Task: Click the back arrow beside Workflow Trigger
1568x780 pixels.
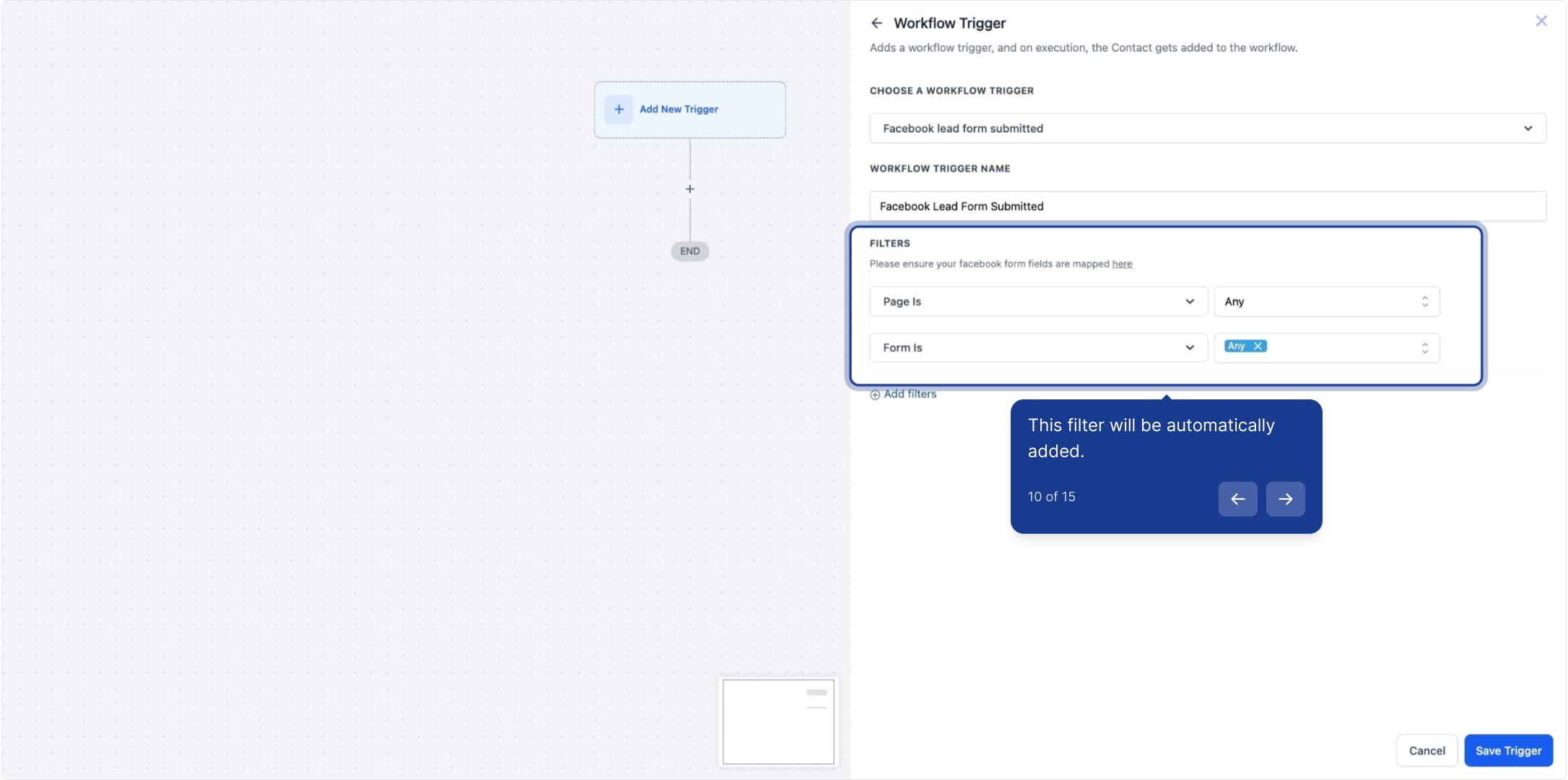Action: pyautogui.click(x=876, y=23)
